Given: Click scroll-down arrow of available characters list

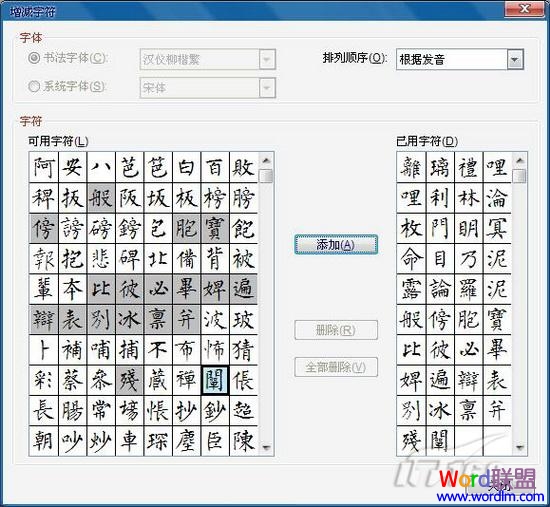Looking at the screenshot, I should point(267,447).
